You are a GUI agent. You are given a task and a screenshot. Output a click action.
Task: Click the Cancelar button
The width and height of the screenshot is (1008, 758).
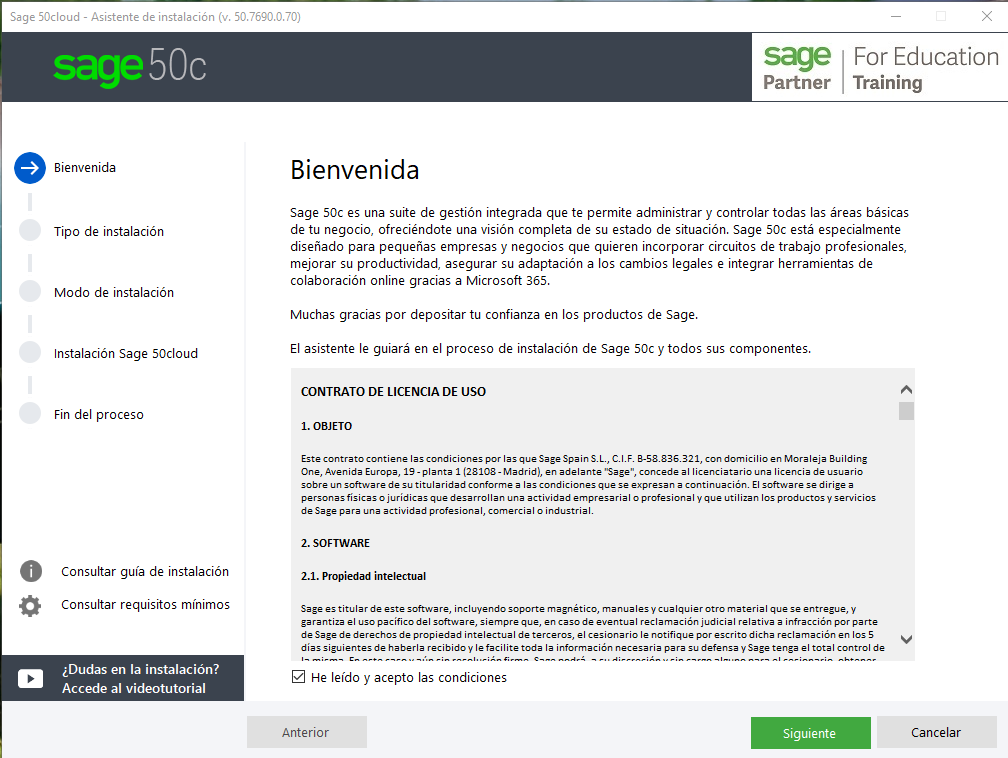point(936,732)
